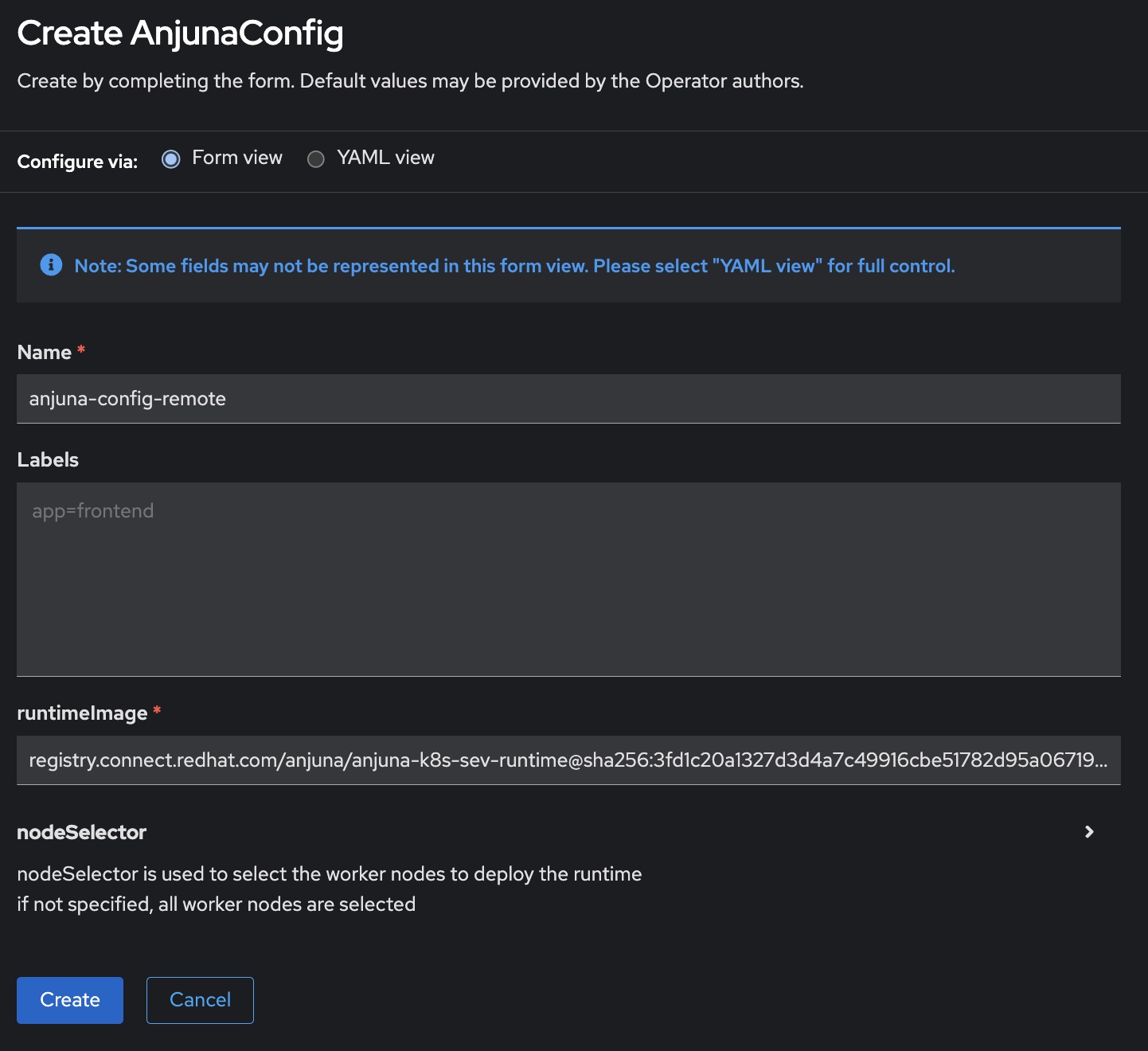
Task: Click the Name field label
Action: [45, 353]
